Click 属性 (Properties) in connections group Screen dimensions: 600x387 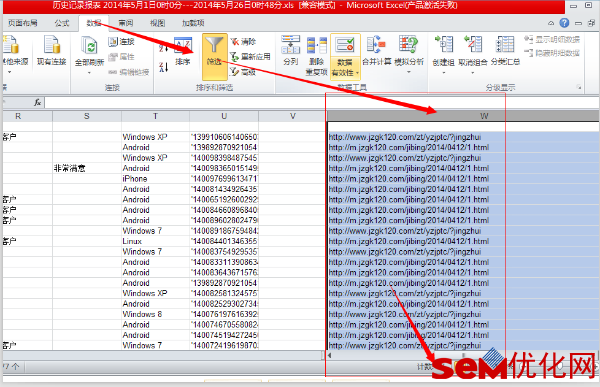coord(122,57)
